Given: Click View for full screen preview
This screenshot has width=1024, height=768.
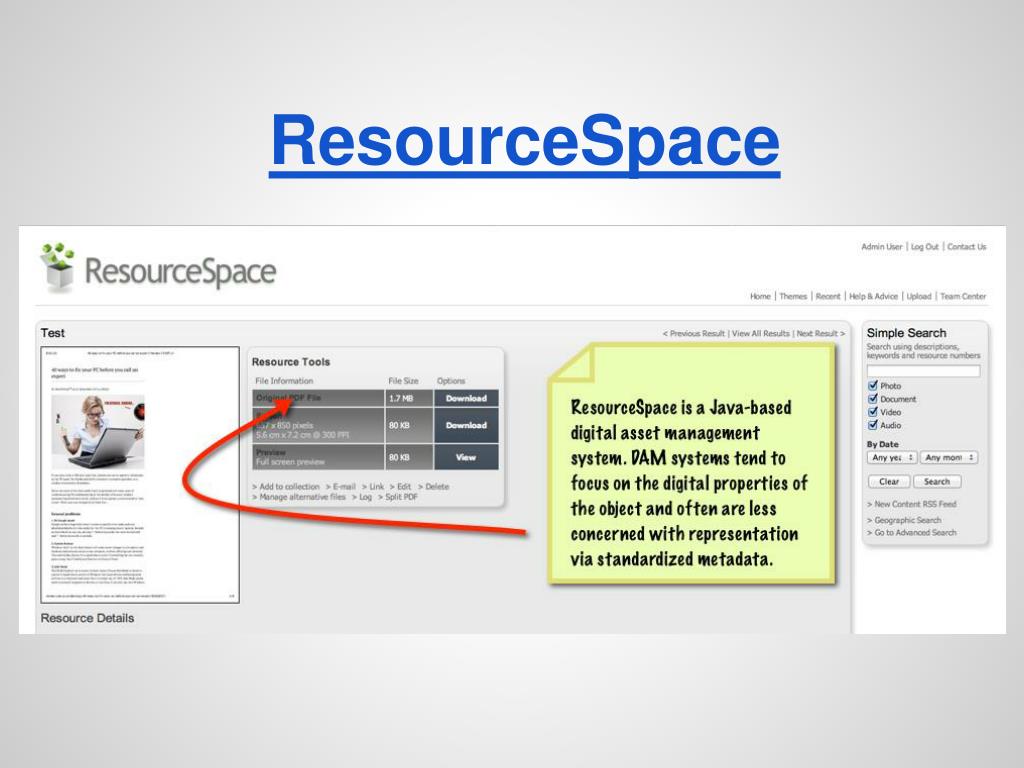Looking at the screenshot, I should click(466, 457).
